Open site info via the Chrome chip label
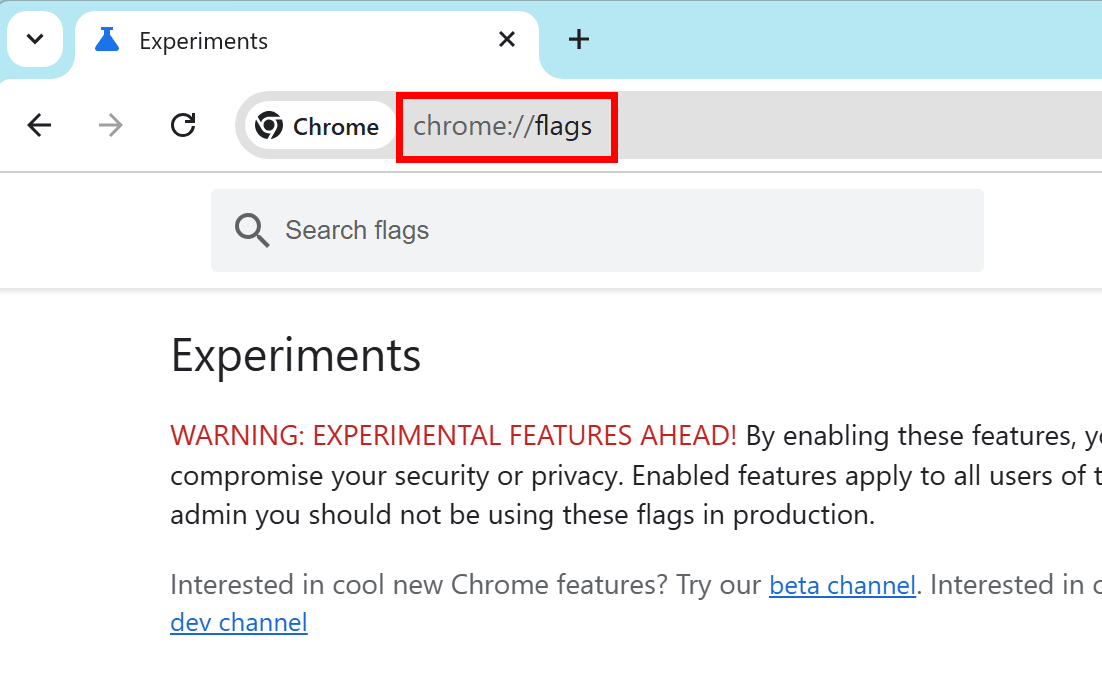1102x676 pixels. [x=335, y=127]
